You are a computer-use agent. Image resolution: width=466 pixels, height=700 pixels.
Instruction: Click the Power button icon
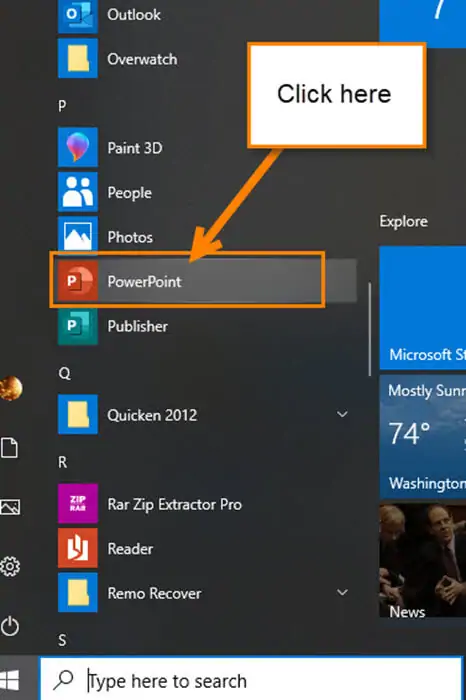pos(10,626)
